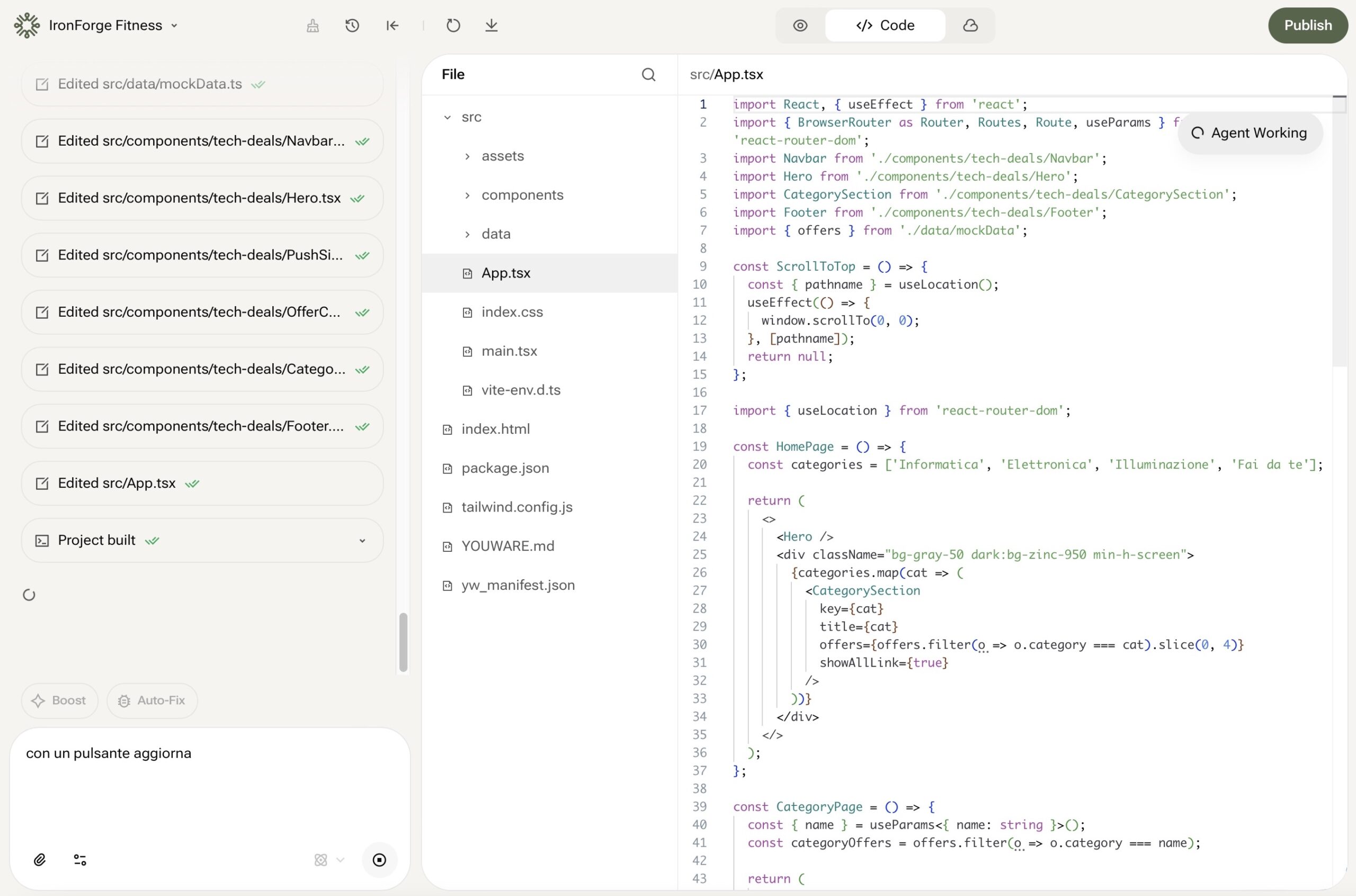Screen dimensions: 1356x896
Task: Click the refresh icon in top toolbar
Action: 453,25
